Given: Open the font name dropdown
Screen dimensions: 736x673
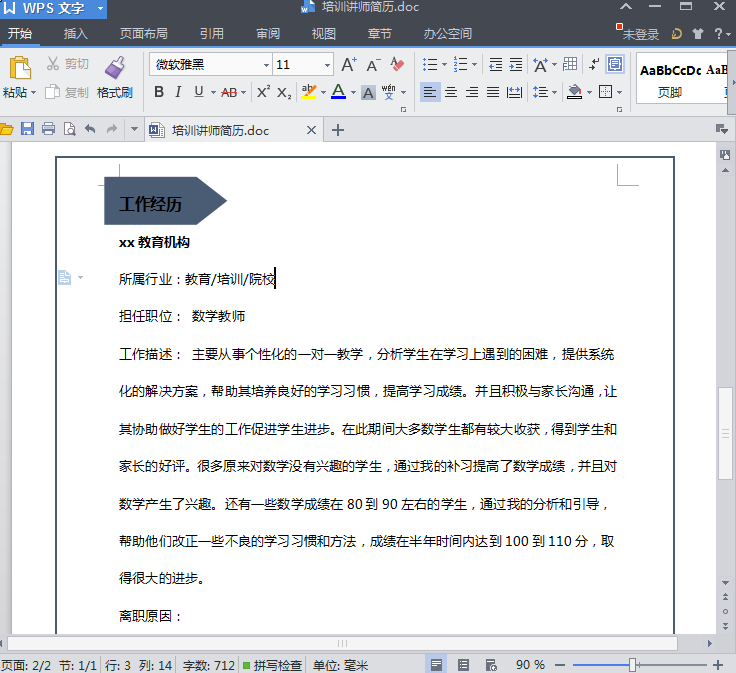Looking at the screenshot, I should click(266, 65).
